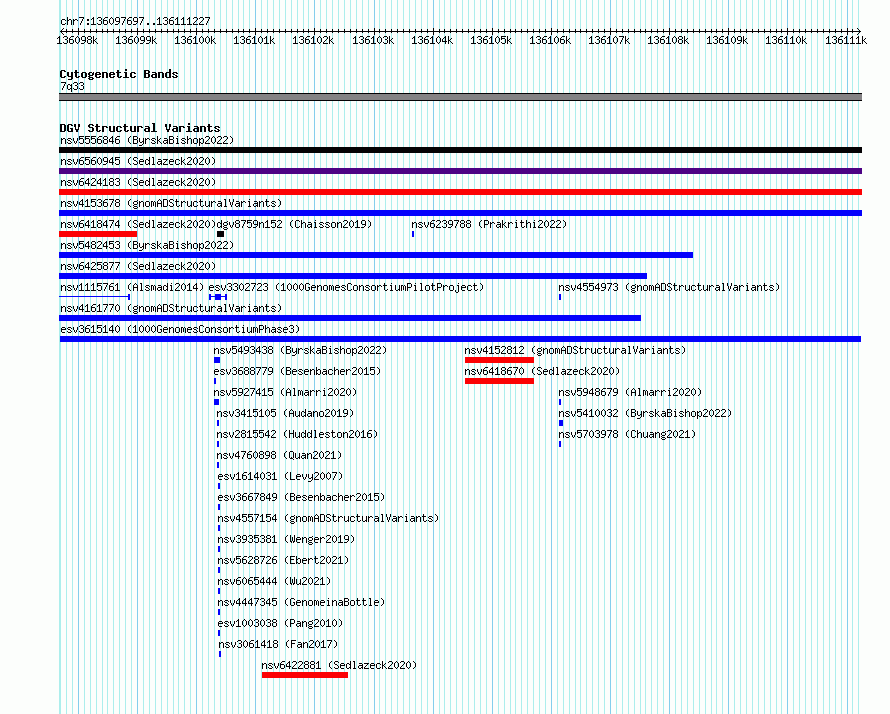Select blue bar under nsv6425877
890x714 pixels.
point(353,276)
